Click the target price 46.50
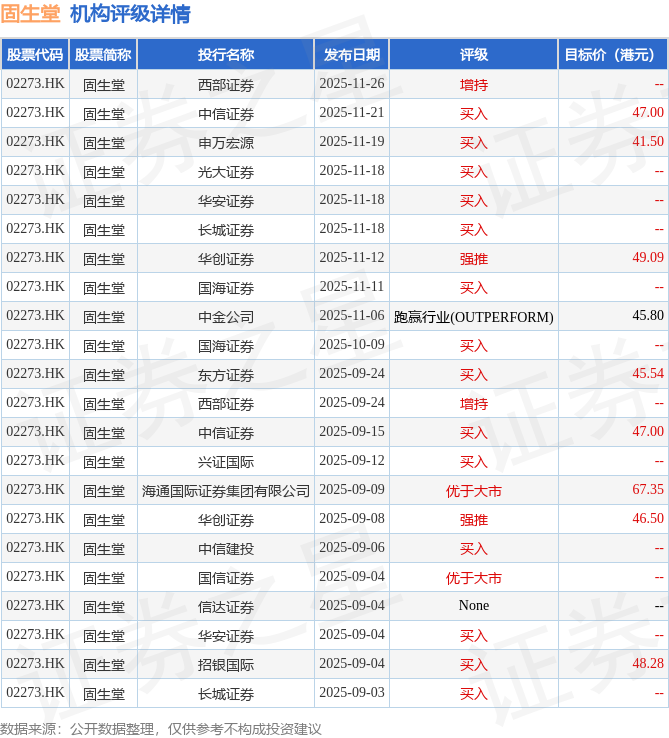 pos(648,519)
